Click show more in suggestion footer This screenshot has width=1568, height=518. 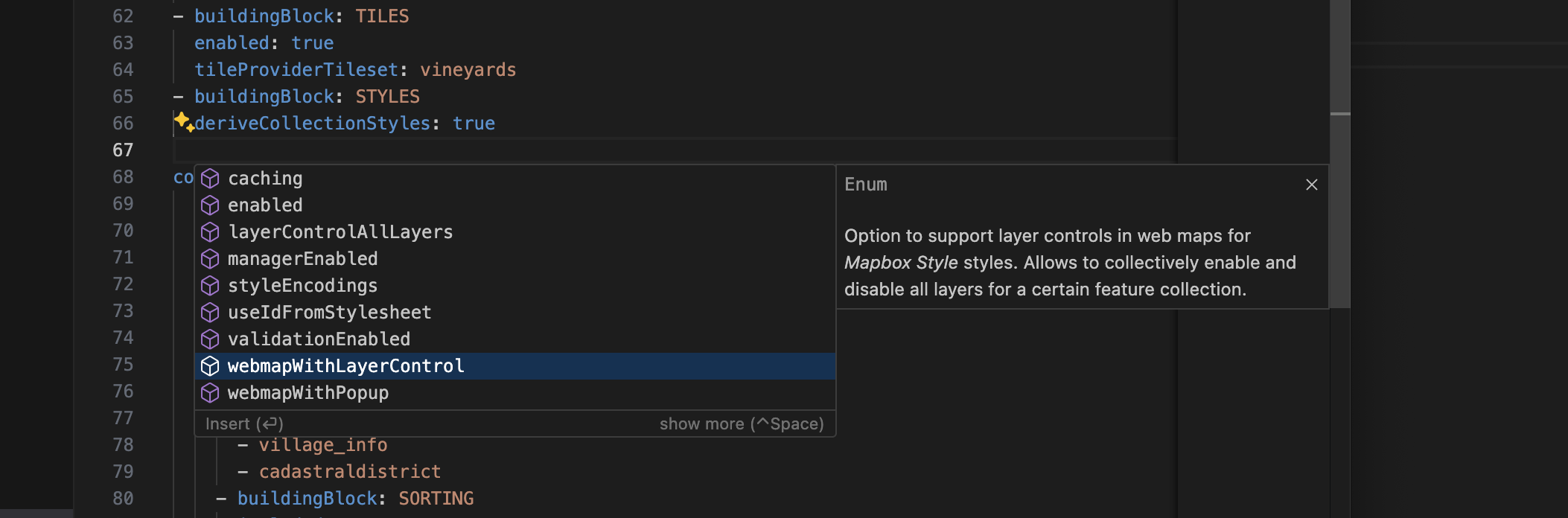pos(741,424)
